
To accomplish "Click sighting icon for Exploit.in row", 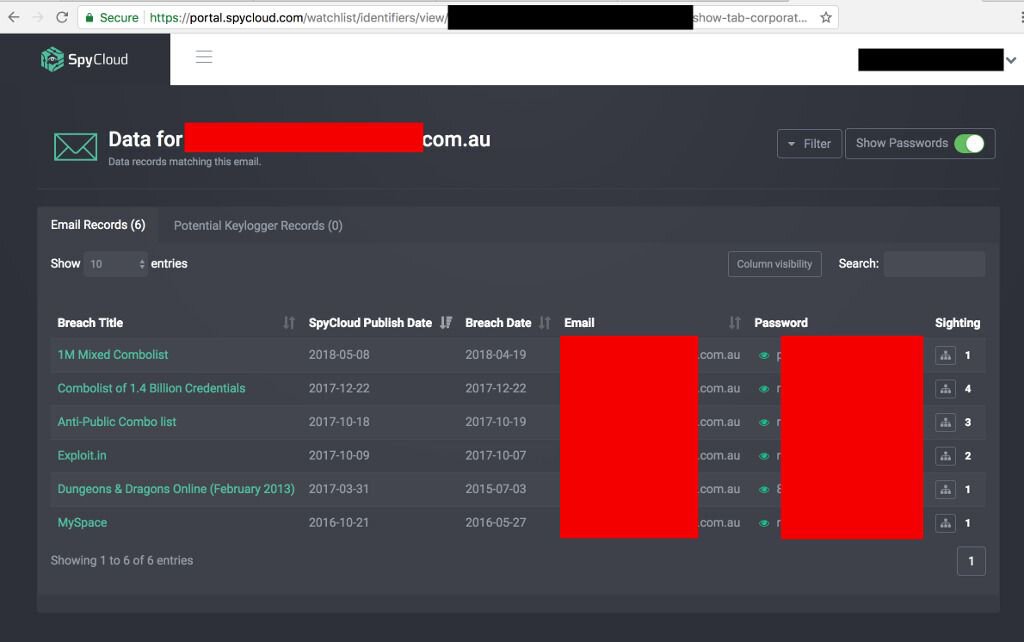I will pyautogui.click(x=945, y=456).
